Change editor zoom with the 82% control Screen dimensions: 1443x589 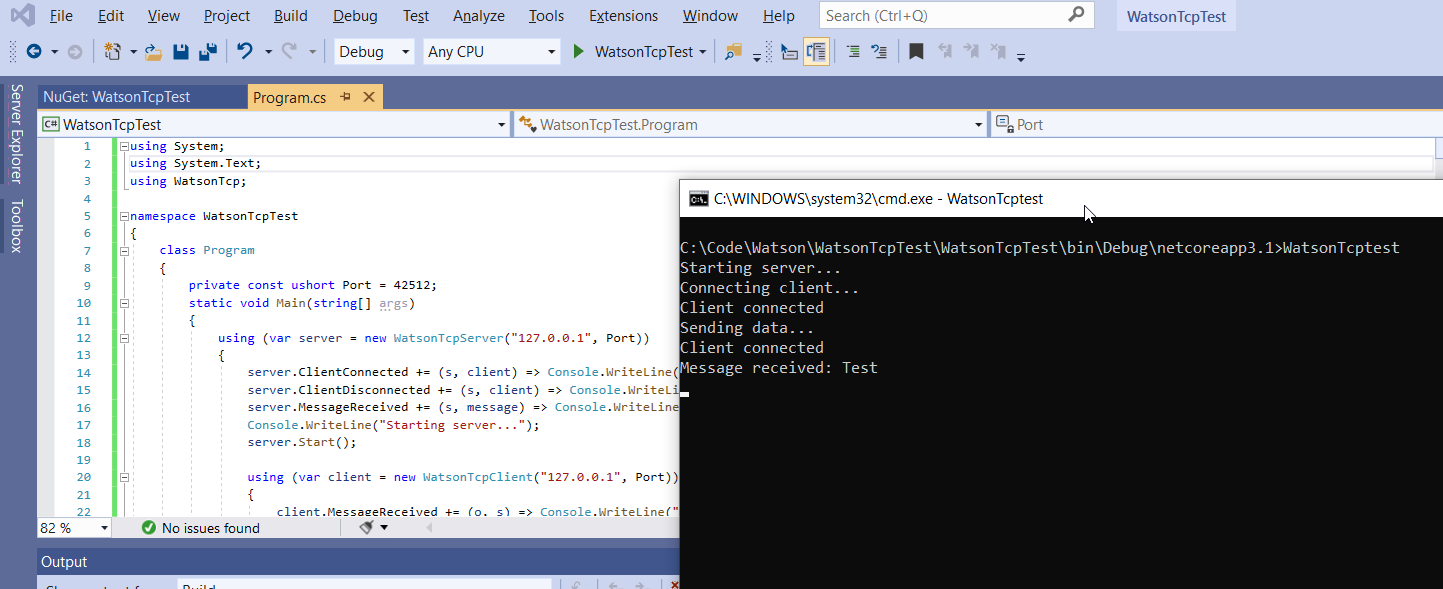tap(74, 527)
